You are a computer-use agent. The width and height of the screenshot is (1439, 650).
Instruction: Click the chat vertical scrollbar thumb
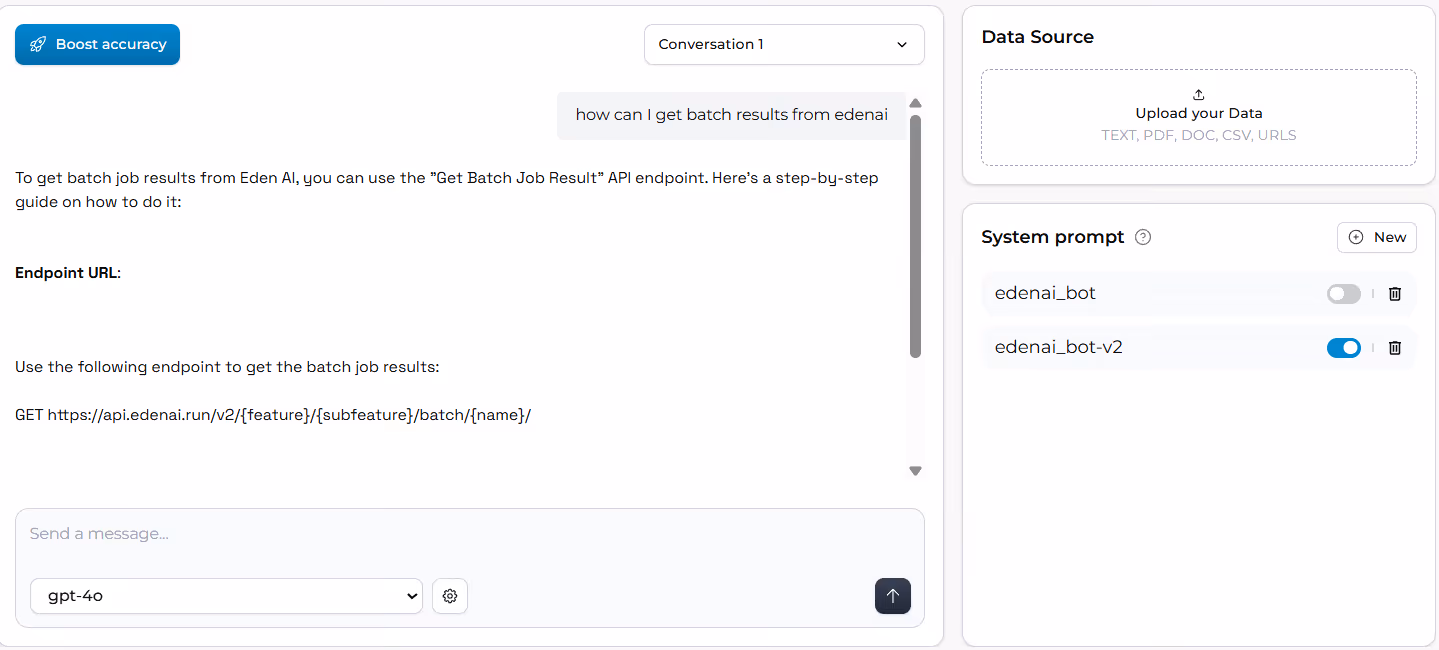(x=915, y=236)
